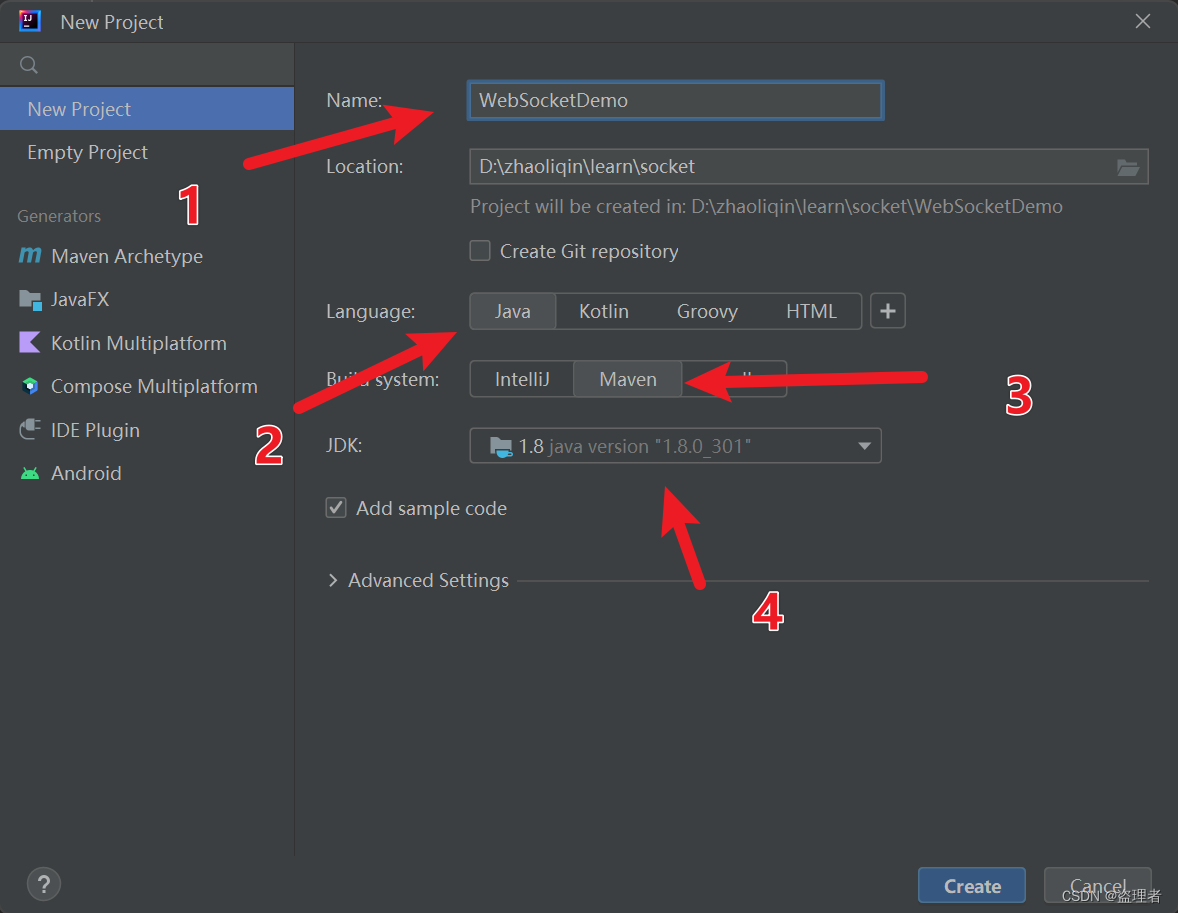Set build system to IntelliJ
Viewport: 1178px width, 913px height.
(522, 379)
